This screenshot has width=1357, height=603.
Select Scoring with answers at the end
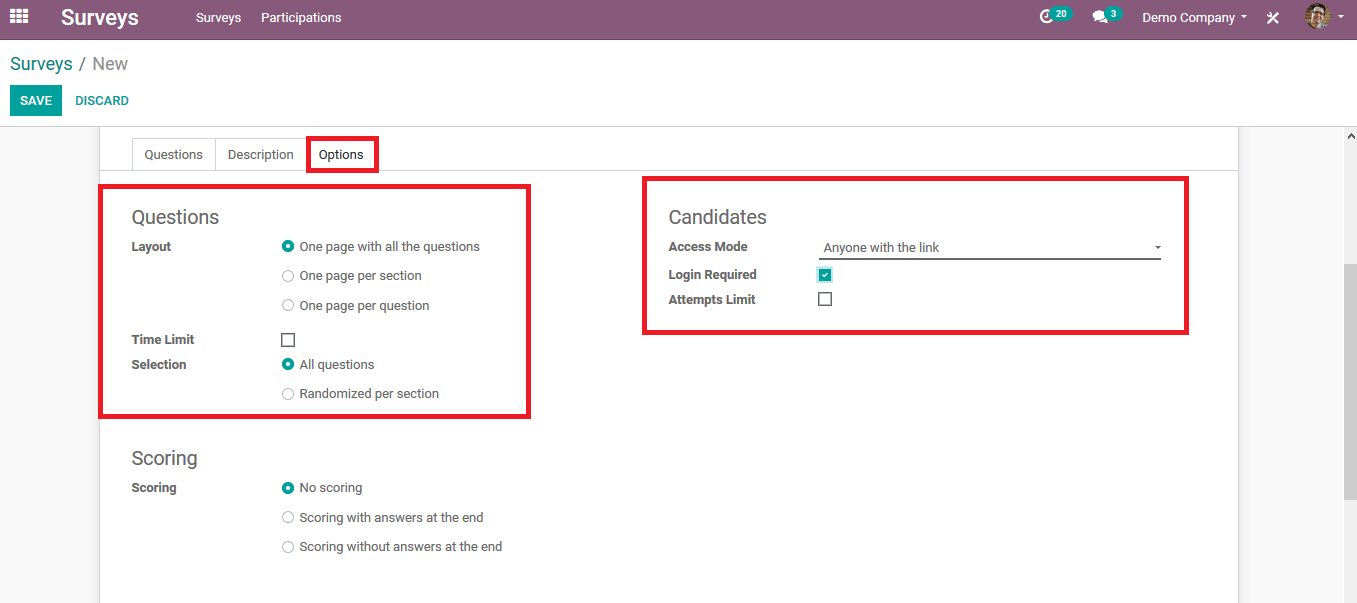tap(288, 518)
